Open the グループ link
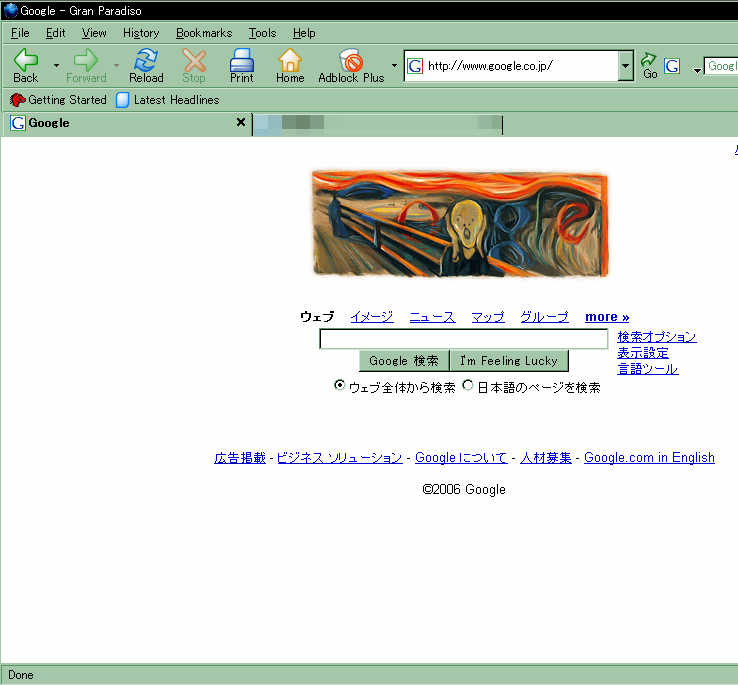The height and width of the screenshot is (685, 738). click(x=544, y=317)
